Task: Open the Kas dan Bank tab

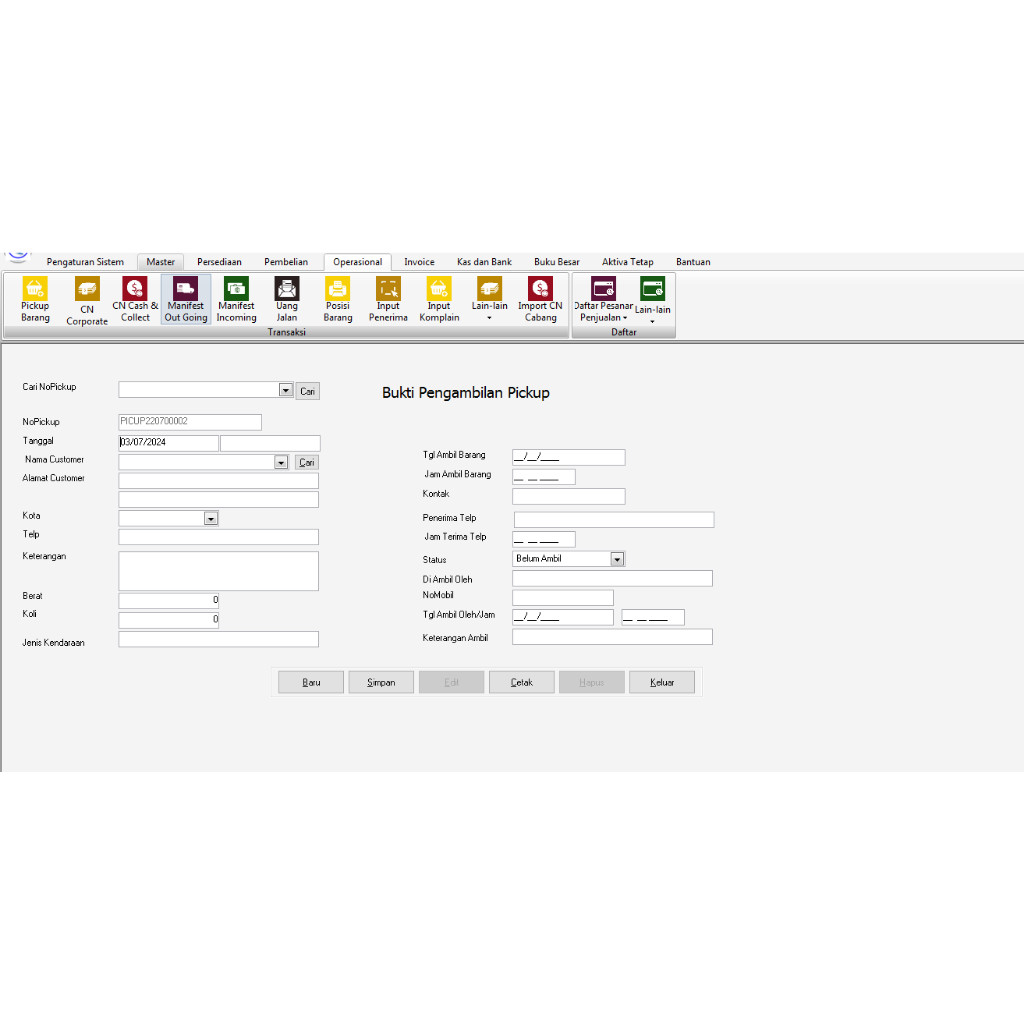Action: [485, 262]
